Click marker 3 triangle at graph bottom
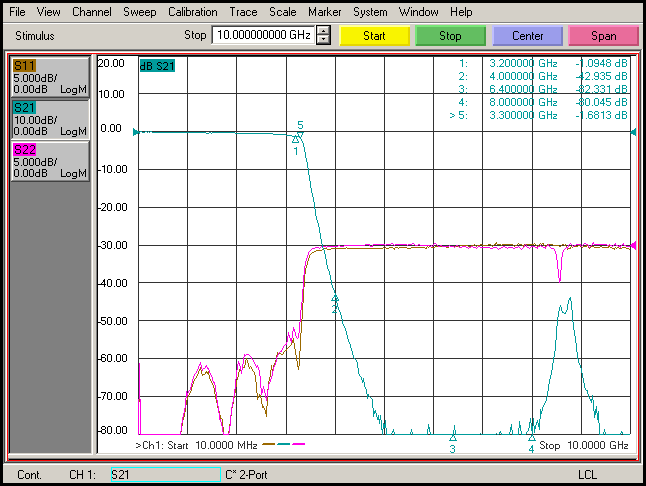This screenshot has width=646, height=486. (453, 438)
